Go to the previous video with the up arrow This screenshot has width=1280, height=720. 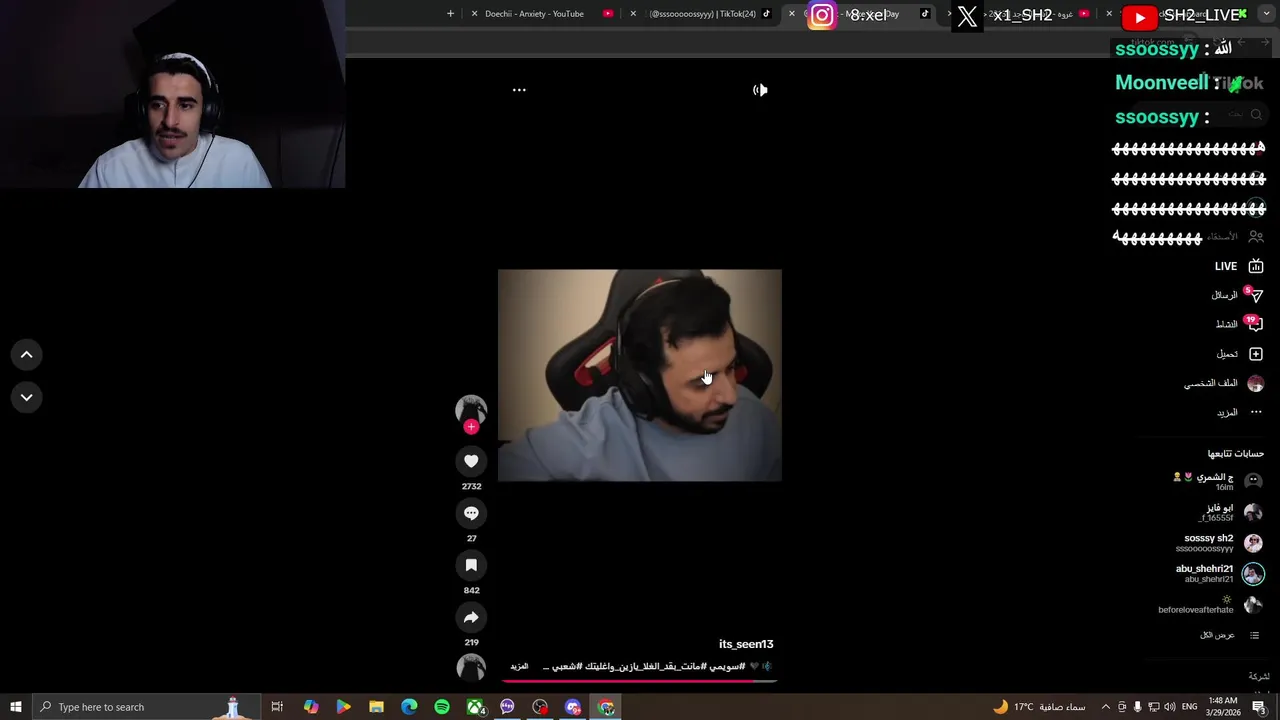(27, 354)
